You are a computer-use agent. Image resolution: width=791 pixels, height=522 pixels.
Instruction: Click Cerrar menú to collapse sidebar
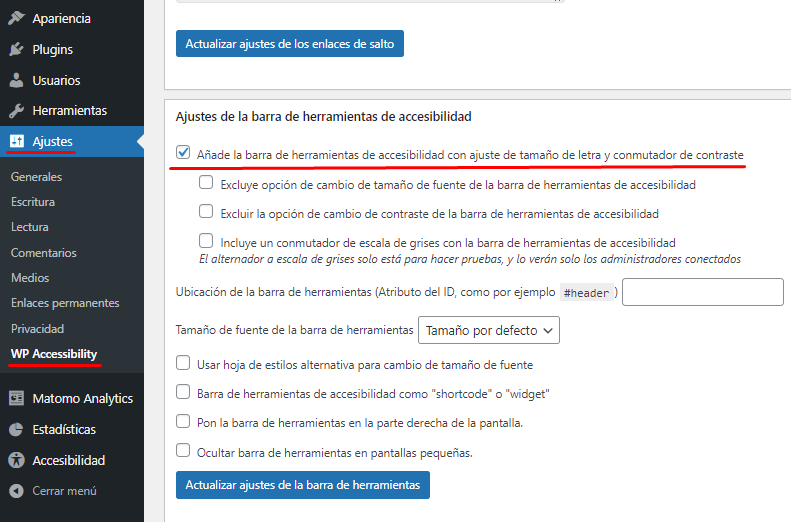tap(64, 491)
